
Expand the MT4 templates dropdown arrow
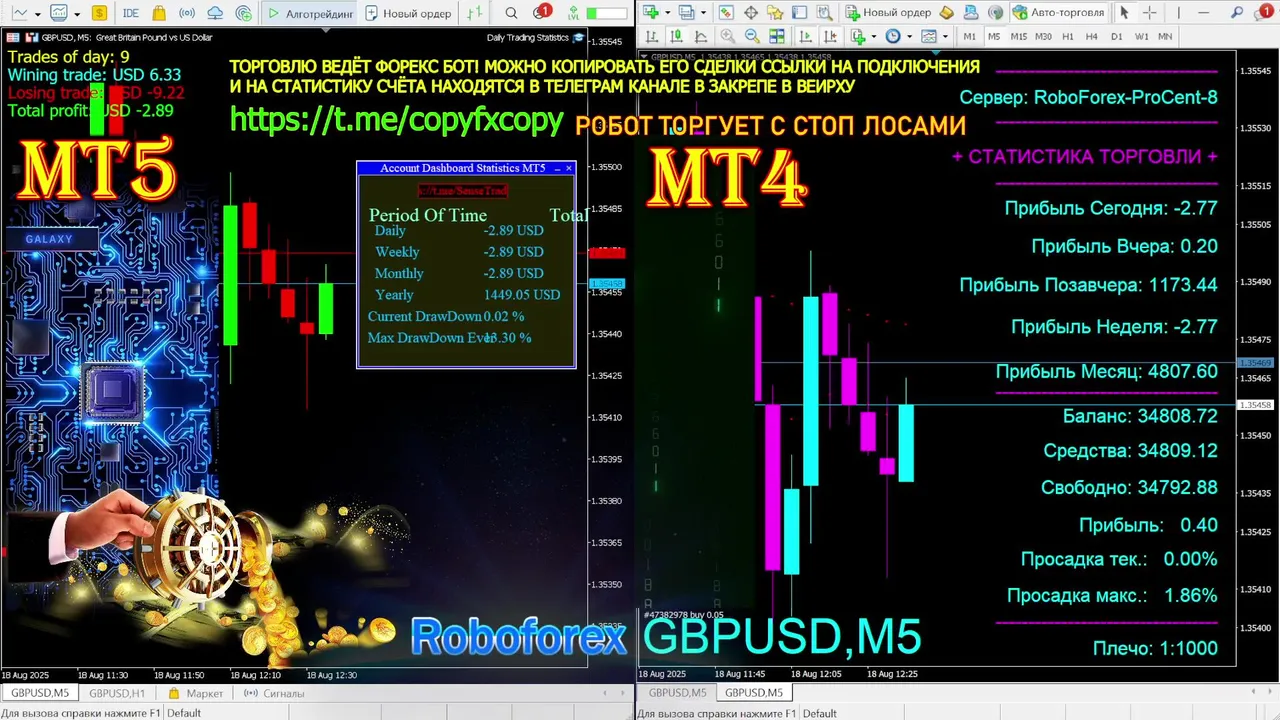coord(945,37)
